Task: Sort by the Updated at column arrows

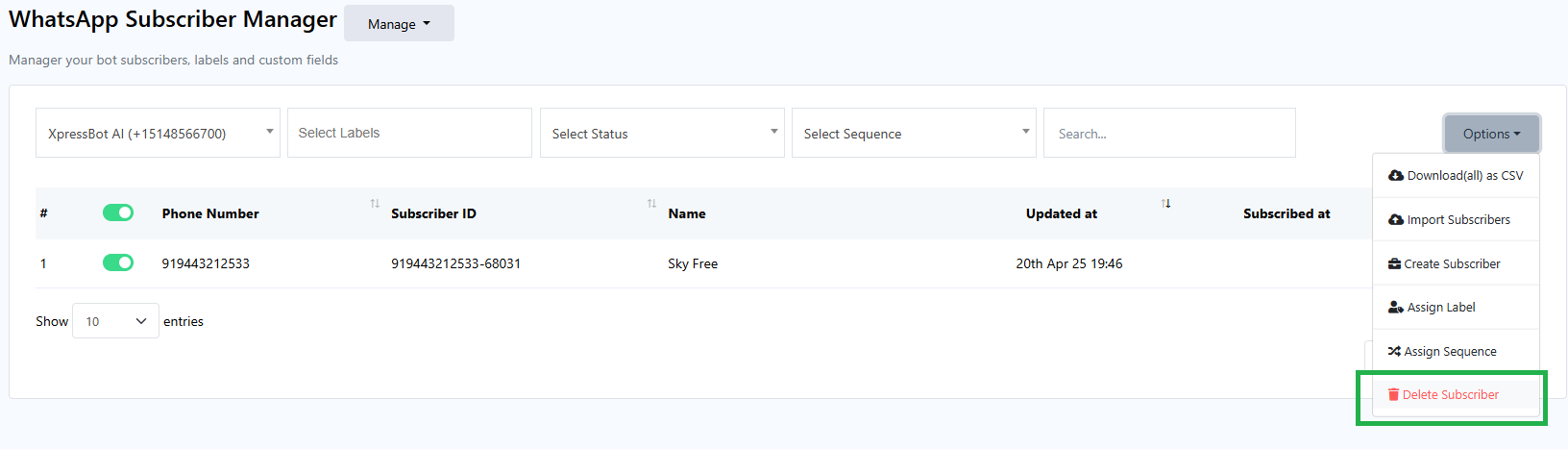Action: tap(1165, 204)
